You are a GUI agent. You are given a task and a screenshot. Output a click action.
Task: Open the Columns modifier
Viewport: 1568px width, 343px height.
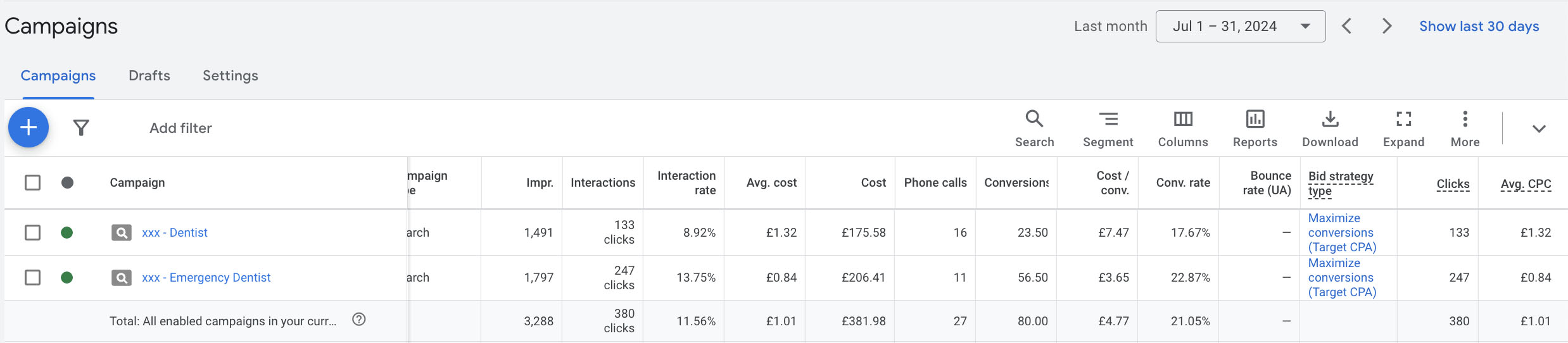tap(1183, 128)
